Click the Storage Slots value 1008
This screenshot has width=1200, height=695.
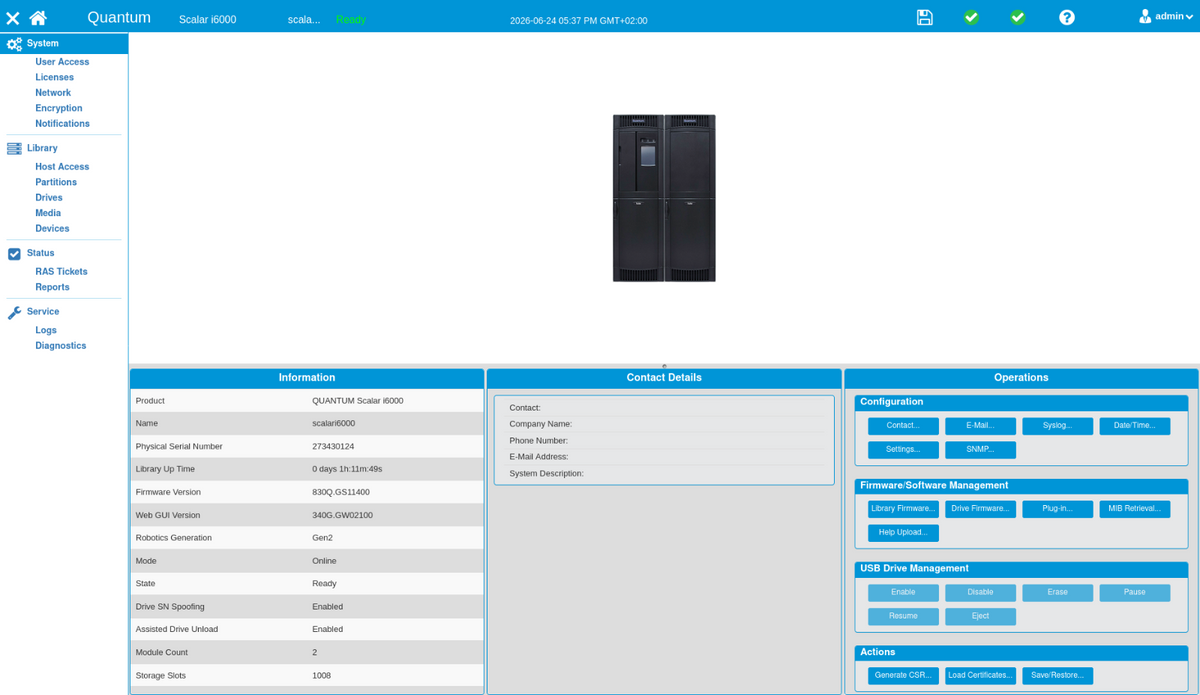[321, 676]
